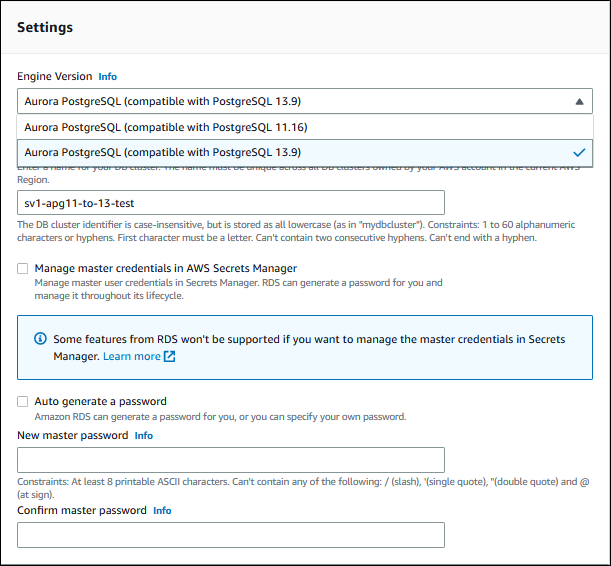Collapse the Engine Version combo box
The height and width of the screenshot is (566, 611).
pyautogui.click(x=300, y=101)
